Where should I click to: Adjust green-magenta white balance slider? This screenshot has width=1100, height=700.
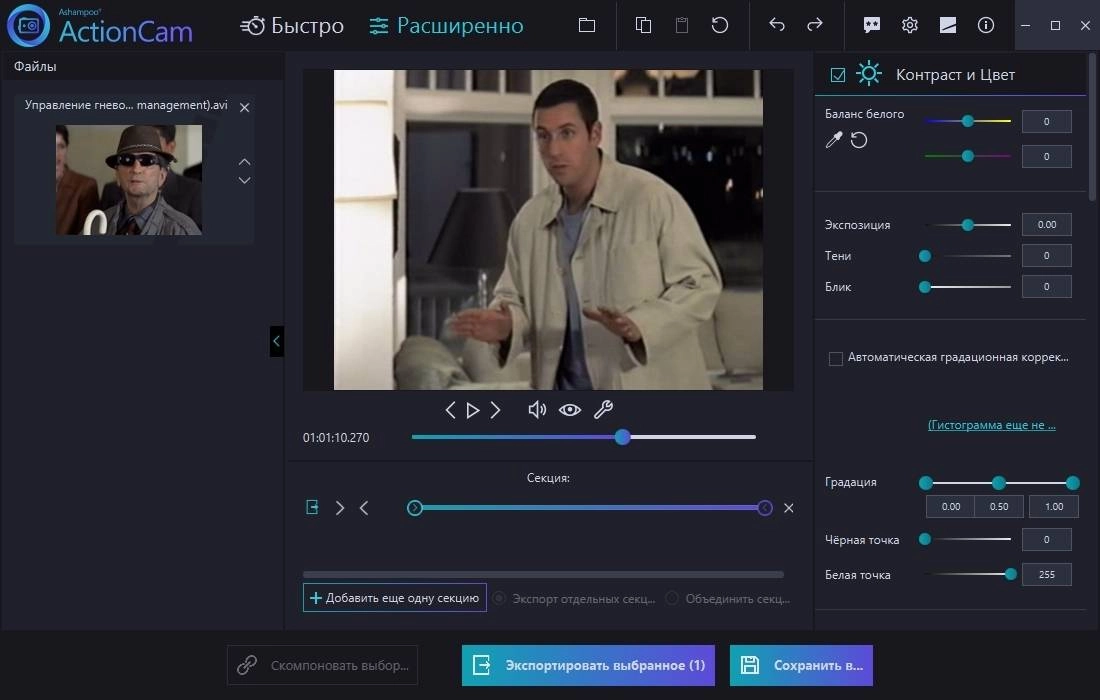pyautogui.click(x=967, y=156)
